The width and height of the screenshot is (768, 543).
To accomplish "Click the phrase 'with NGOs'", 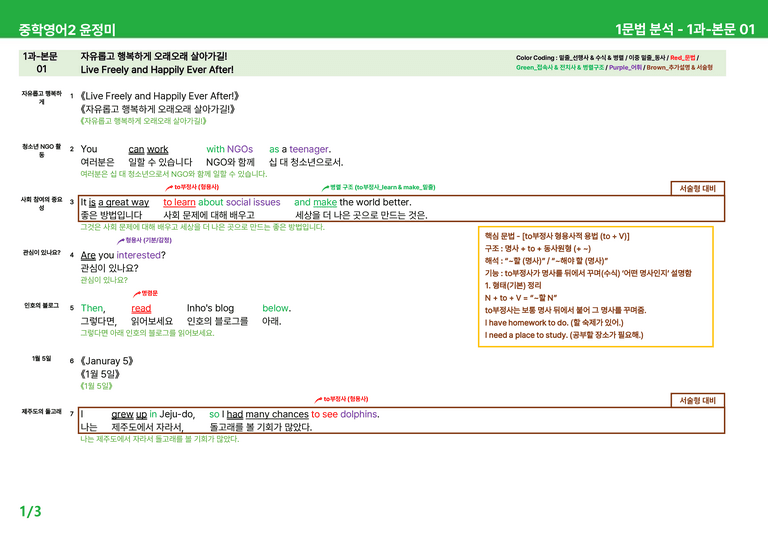I will click(229, 149).
